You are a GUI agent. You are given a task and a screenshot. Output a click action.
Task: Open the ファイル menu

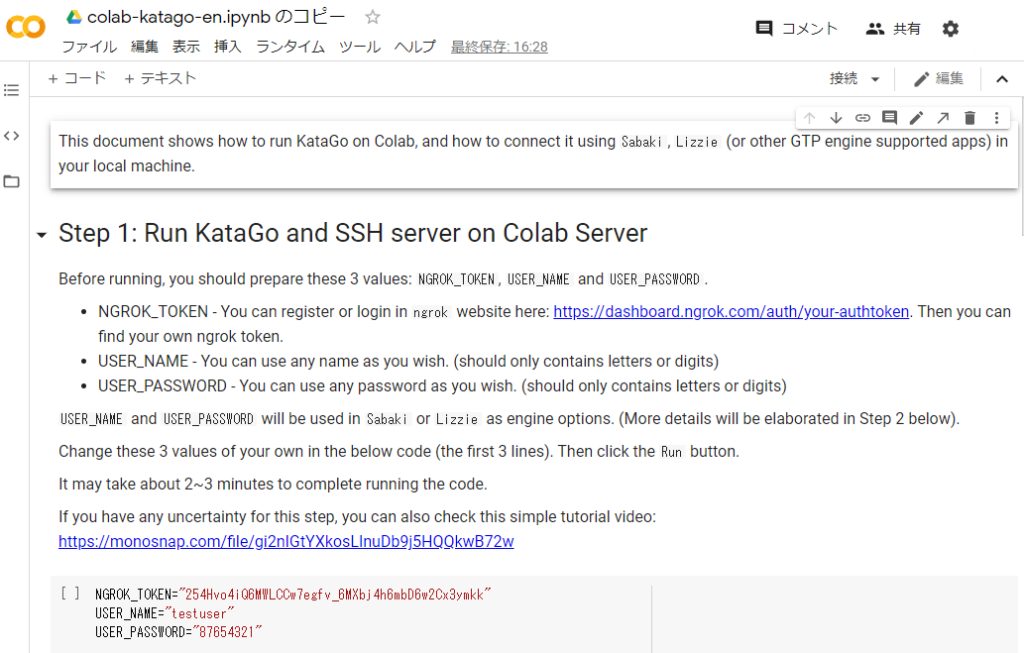(89, 47)
